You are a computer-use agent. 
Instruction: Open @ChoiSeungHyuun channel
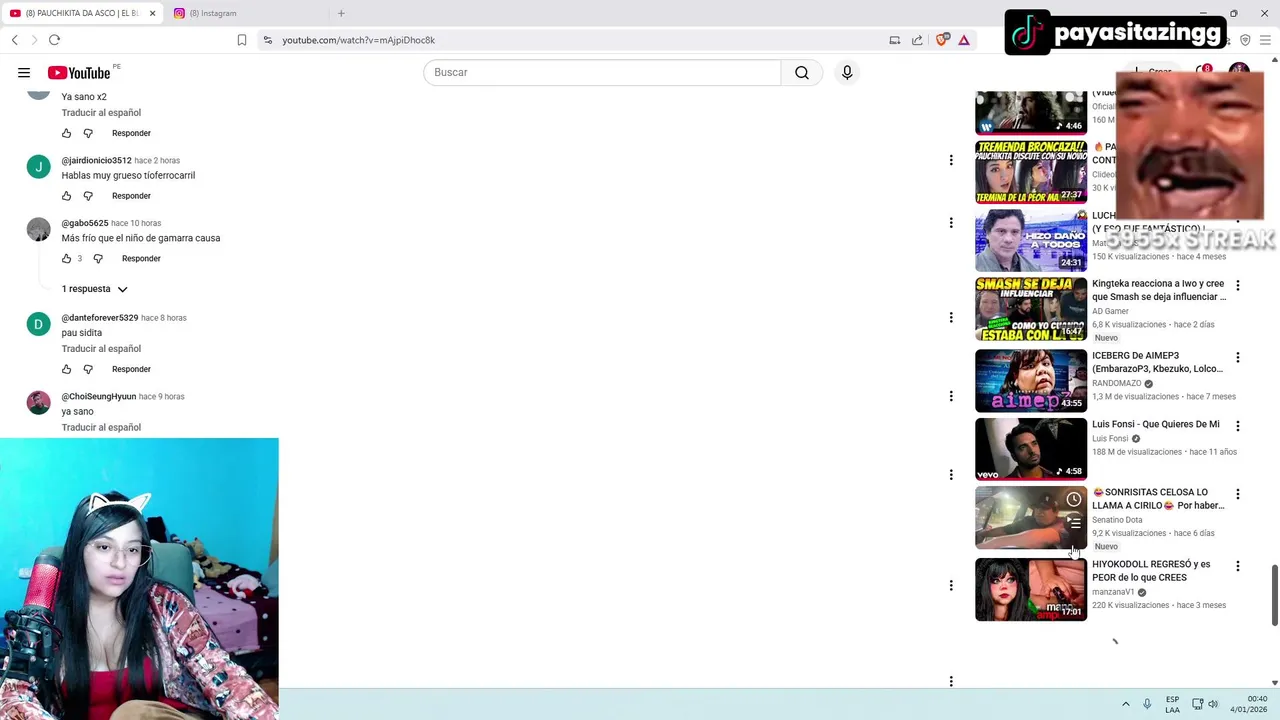(x=99, y=396)
